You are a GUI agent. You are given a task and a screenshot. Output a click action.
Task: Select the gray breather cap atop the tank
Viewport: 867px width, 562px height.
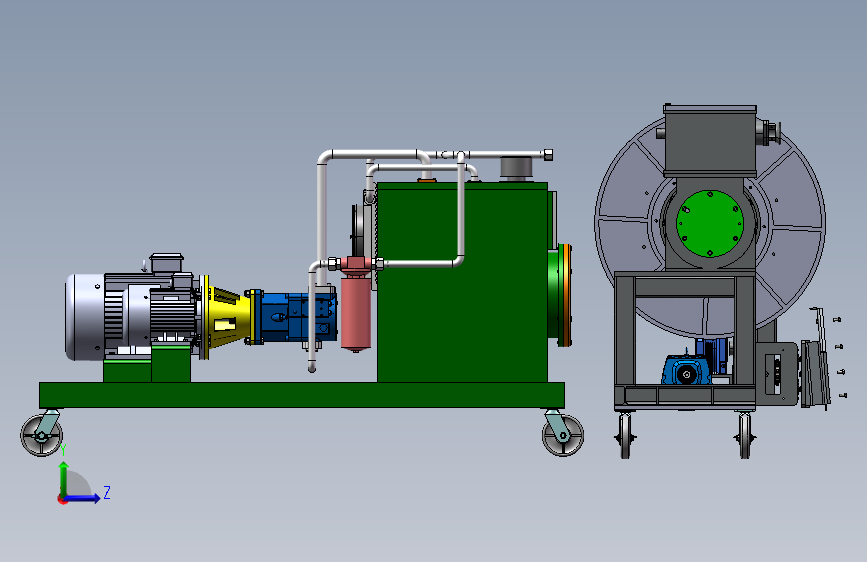516,168
